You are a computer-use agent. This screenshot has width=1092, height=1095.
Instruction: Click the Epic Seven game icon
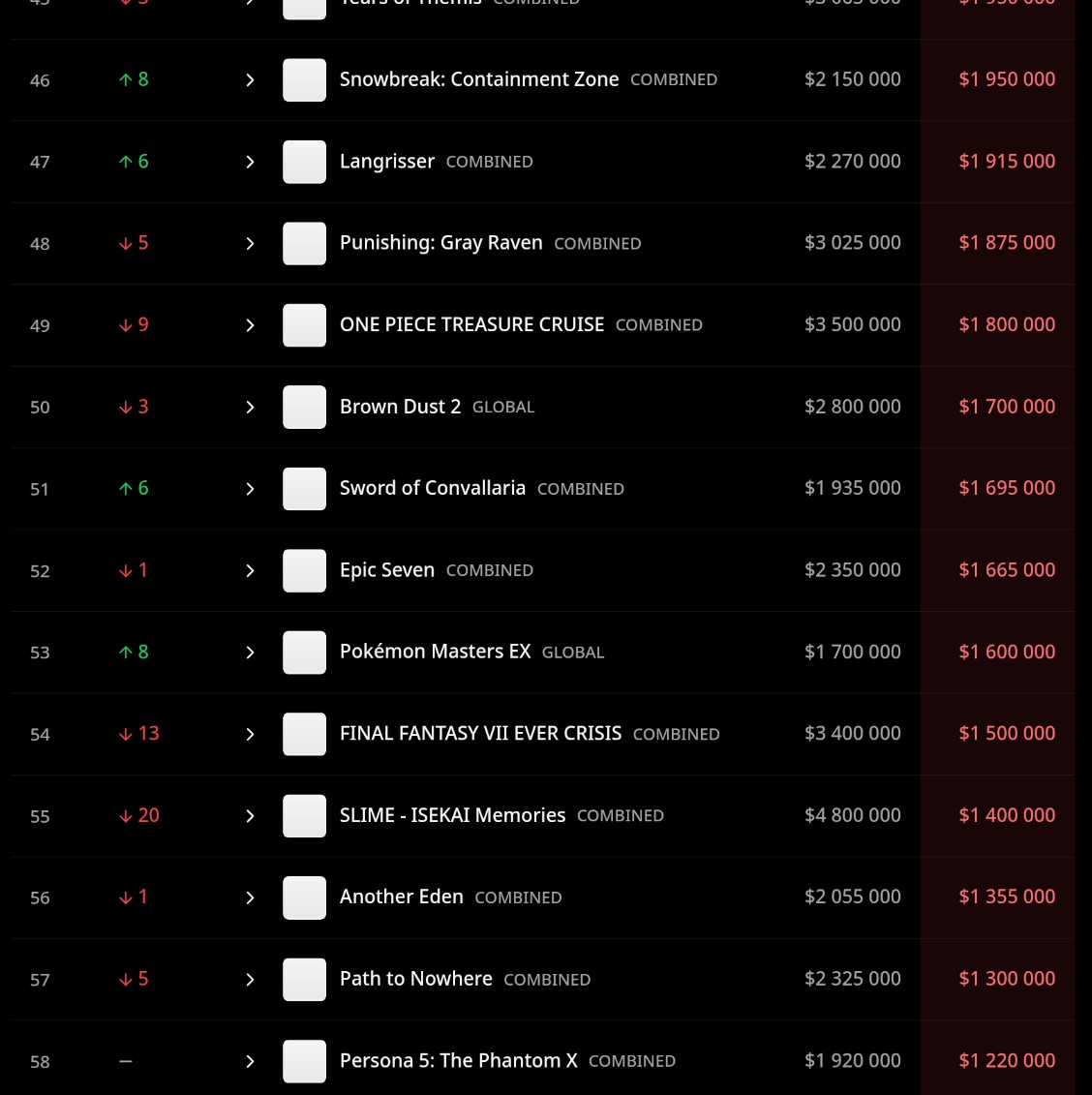pos(304,571)
